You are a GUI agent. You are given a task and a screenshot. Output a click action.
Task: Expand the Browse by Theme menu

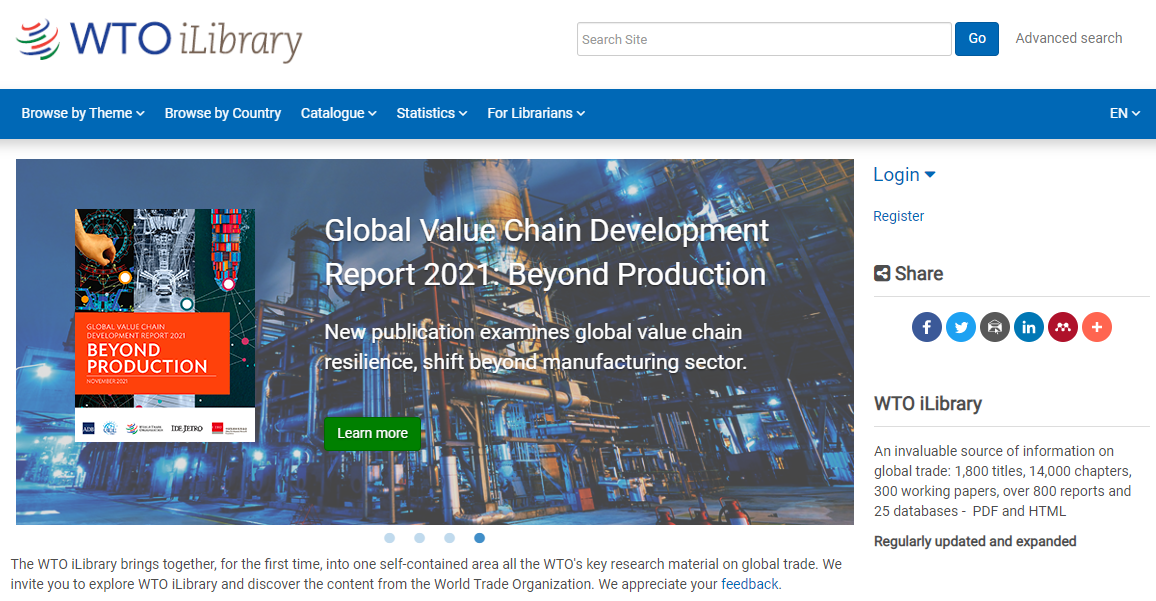(x=83, y=114)
